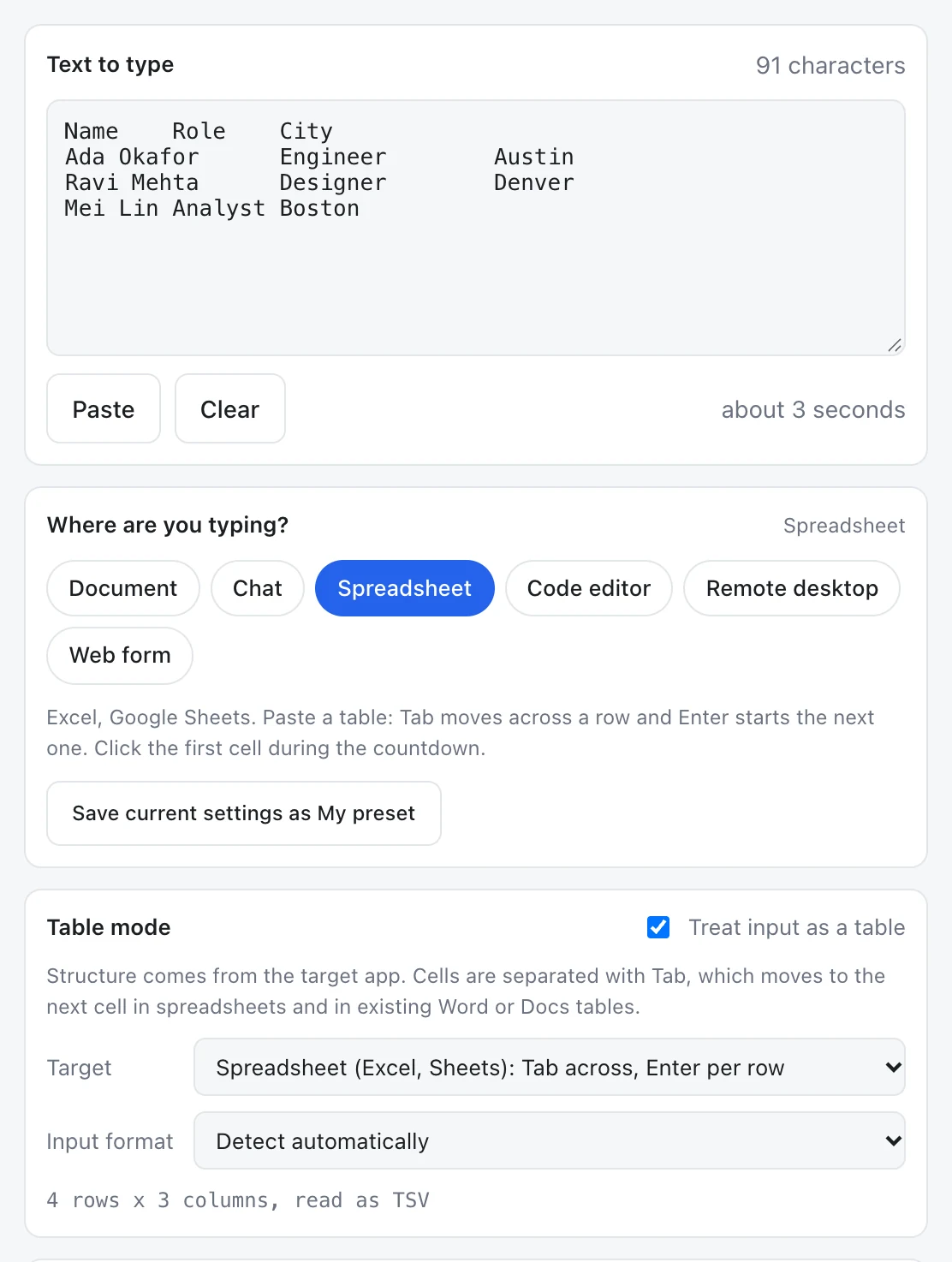Image resolution: width=952 pixels, height=1262 pixels.
Task: Click the 'Table mode' heading
Action: coord(109,927)
